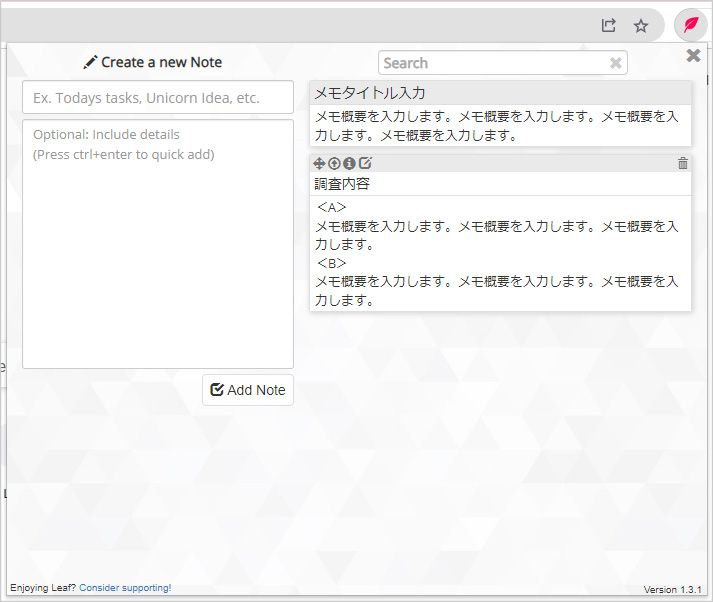Edit the 調査内容 note with the pencil-square icon

[365, 163]
